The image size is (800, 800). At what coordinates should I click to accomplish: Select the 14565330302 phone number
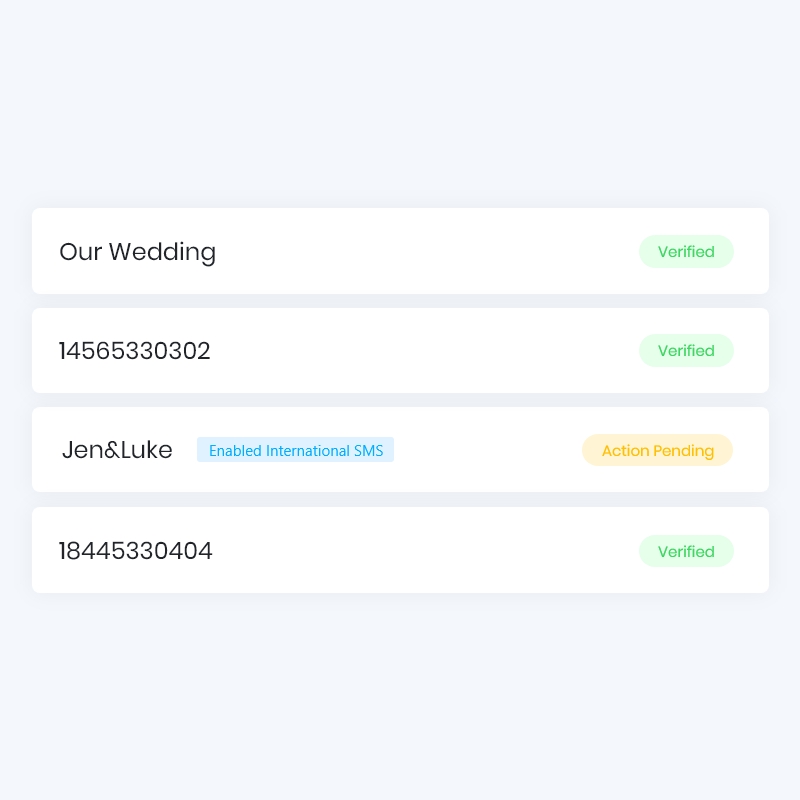click(x=134, y=351)
